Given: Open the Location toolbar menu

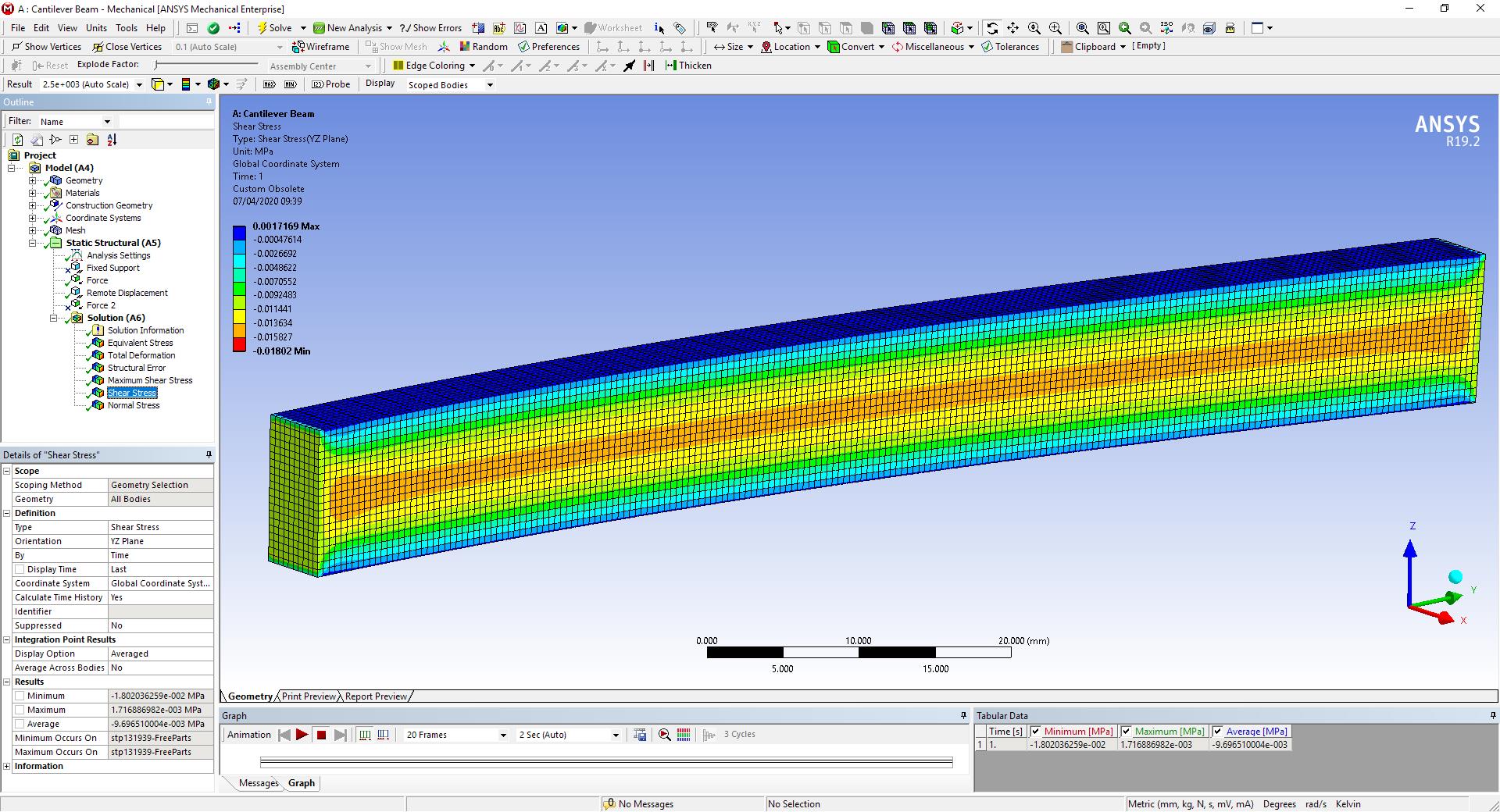Looking at the screenshot, I should 791,47.
